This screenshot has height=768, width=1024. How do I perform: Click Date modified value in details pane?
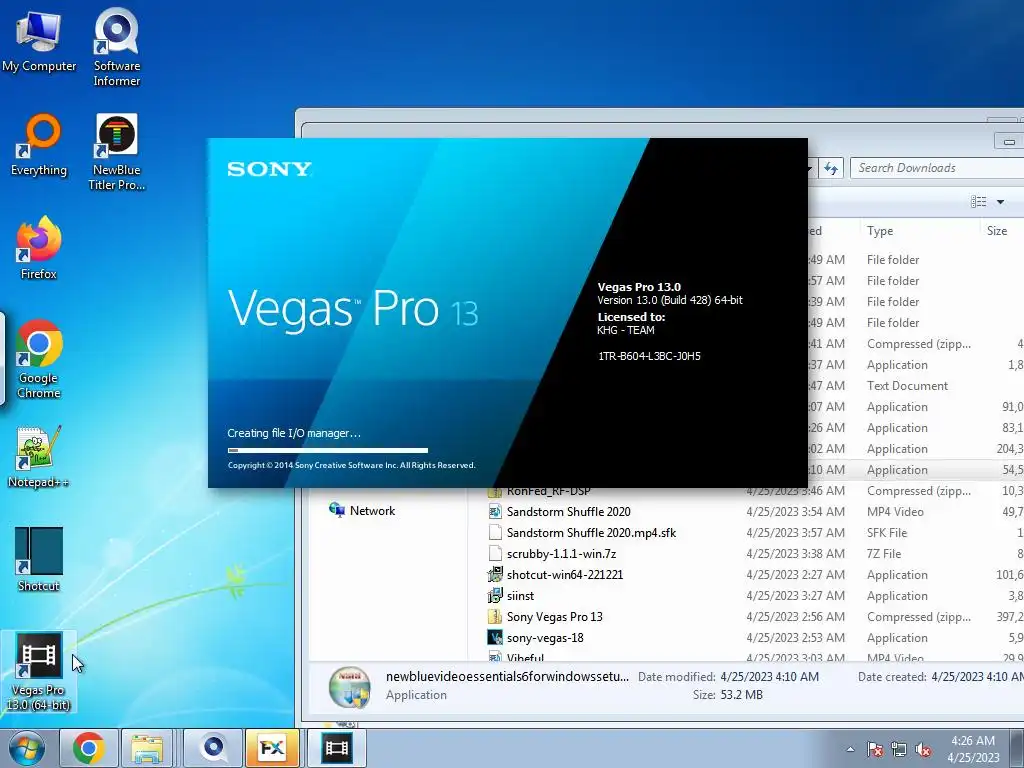coord(769,677)
